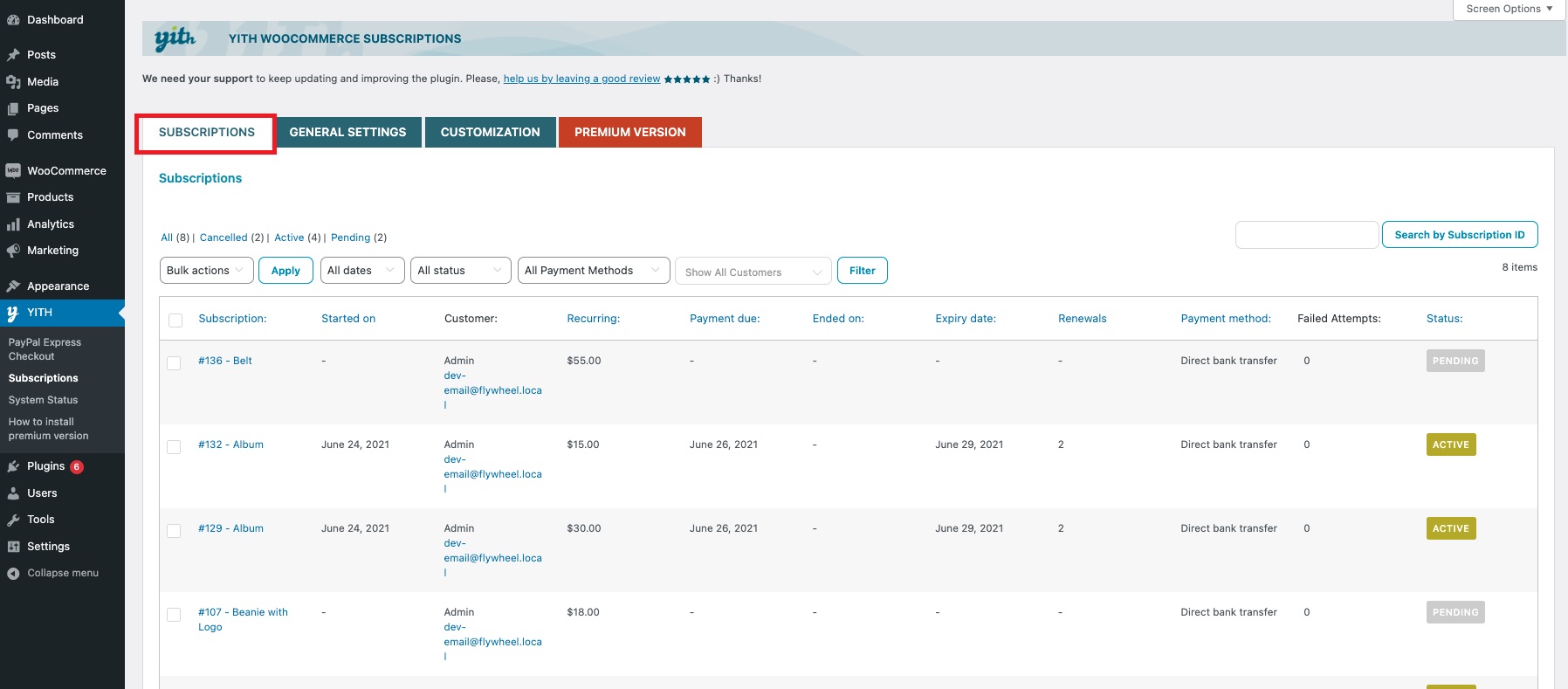The width and height of the screenshot is (1568, 689).
Task: Sort table by Status column
Action: 1445,319
